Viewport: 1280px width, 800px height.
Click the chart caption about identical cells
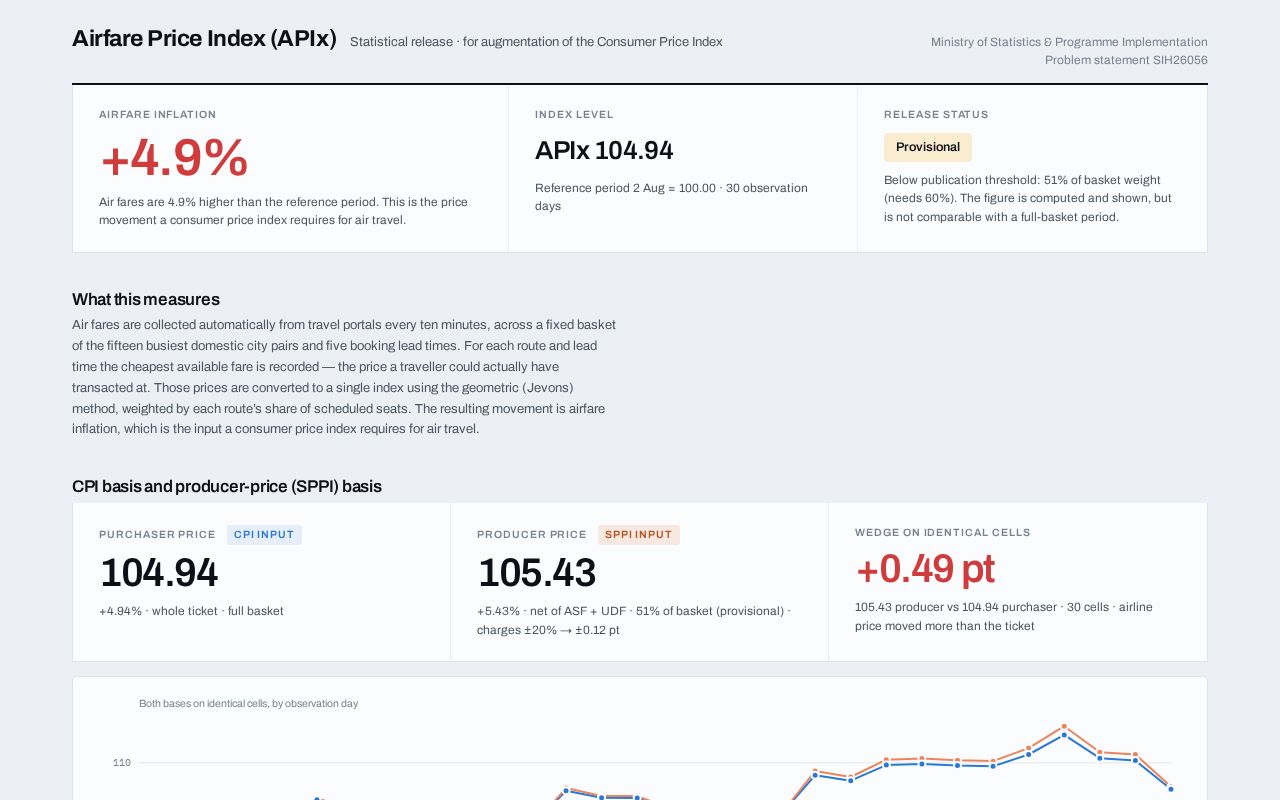248,704
